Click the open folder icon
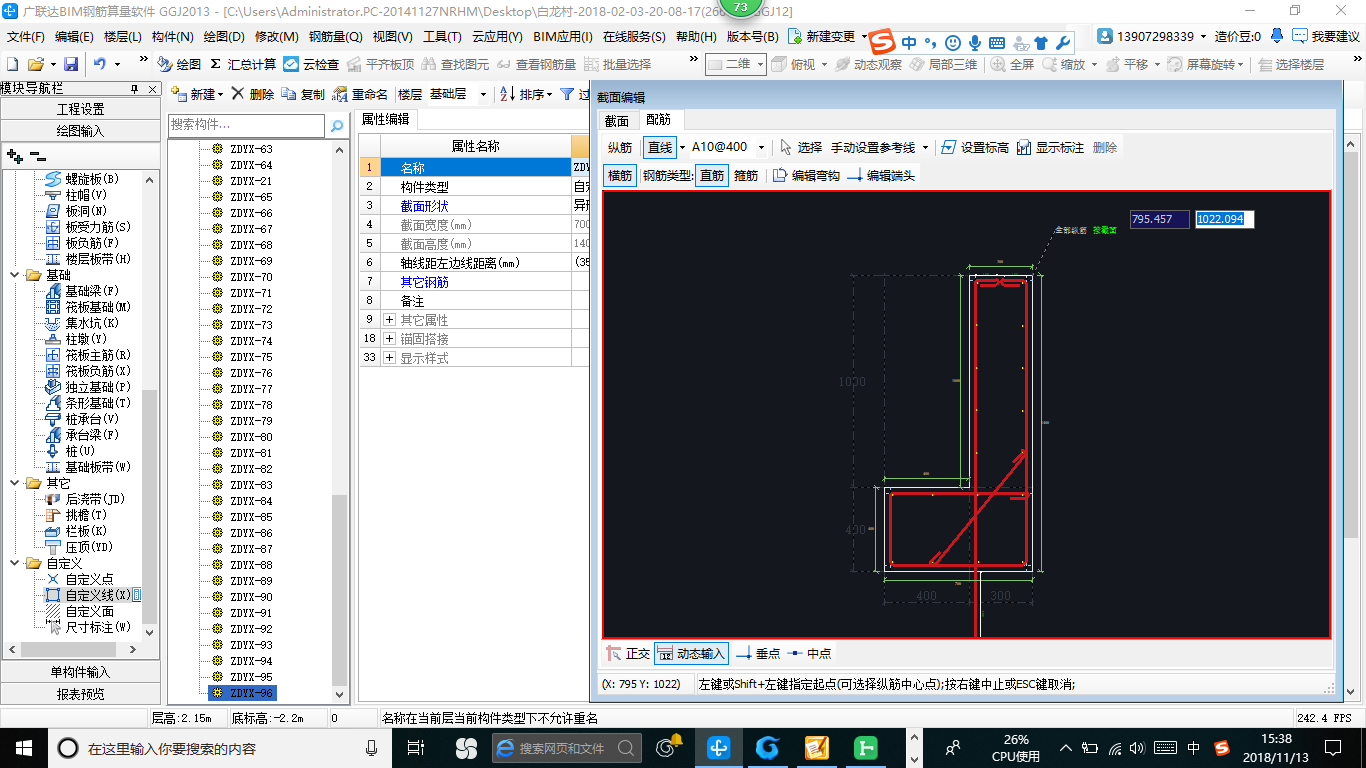This screenshot has width=1366, height=768. (x=36, y=64)
